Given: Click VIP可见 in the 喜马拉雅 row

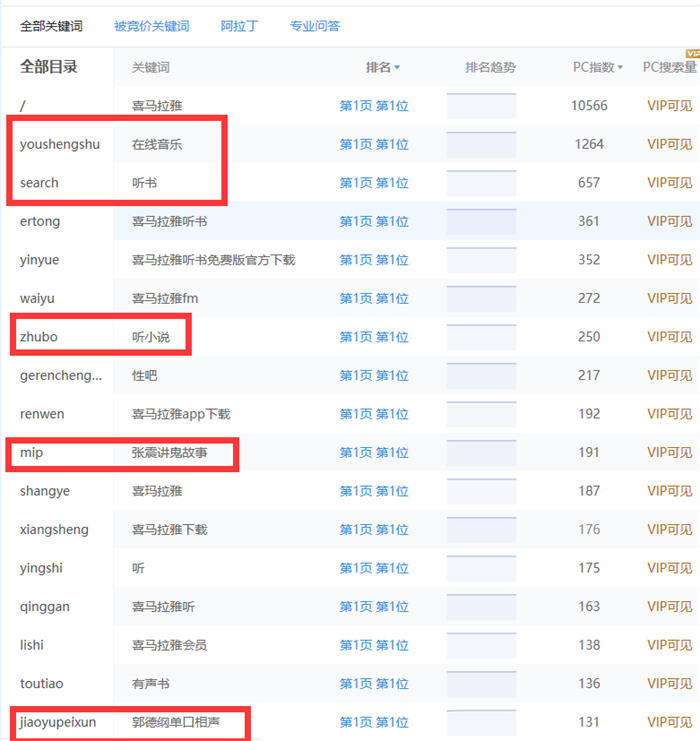Looking at the screenshot, I should coord(669,106).
